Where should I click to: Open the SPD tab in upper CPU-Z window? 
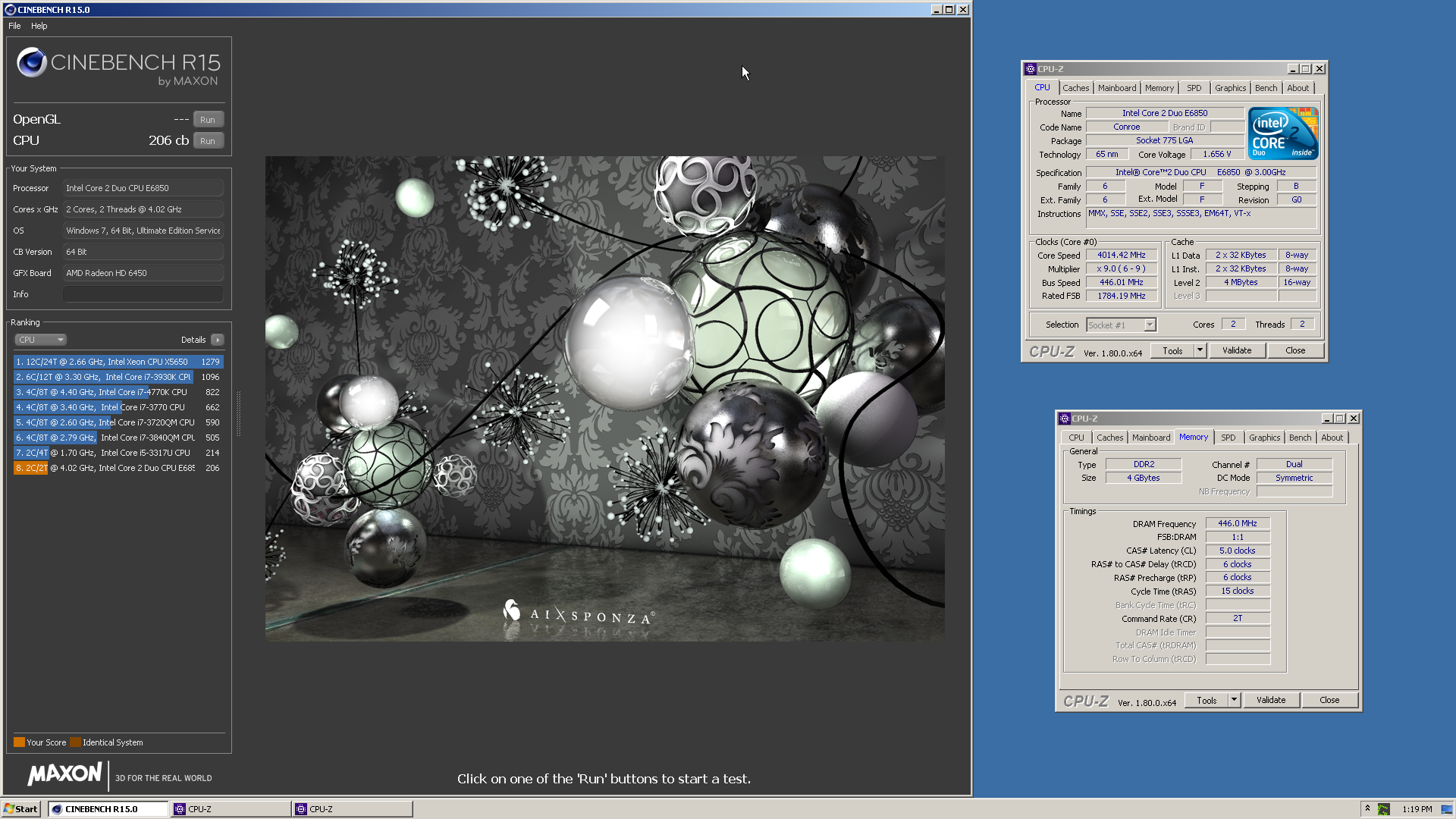point(1194,88)
